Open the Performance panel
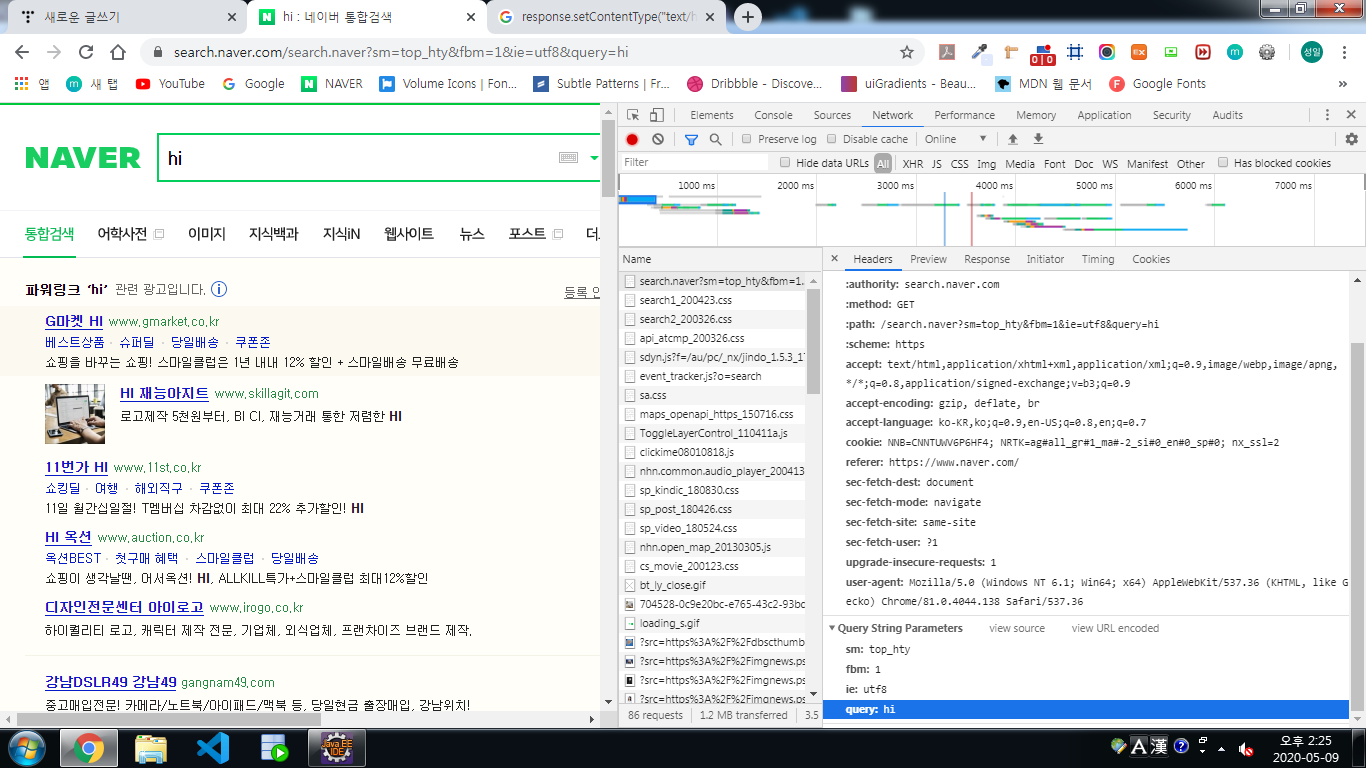Viewport: 1366px width, 768px height. point(965,115)
